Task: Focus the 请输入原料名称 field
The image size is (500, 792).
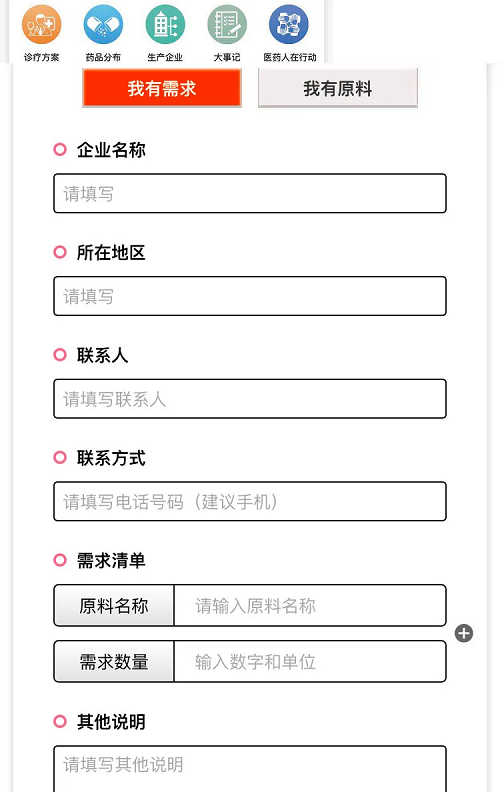Action: click(310, 605)
